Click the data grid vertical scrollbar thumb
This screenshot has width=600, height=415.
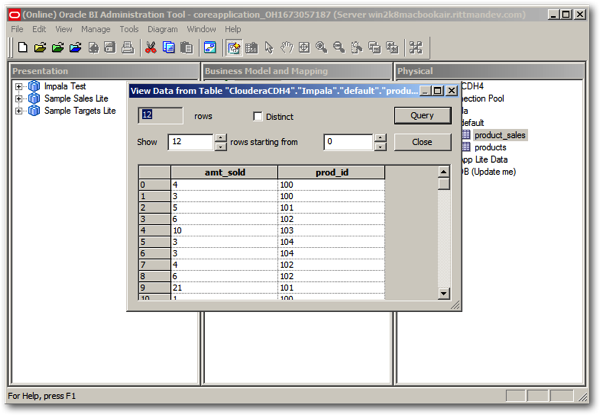443,184
